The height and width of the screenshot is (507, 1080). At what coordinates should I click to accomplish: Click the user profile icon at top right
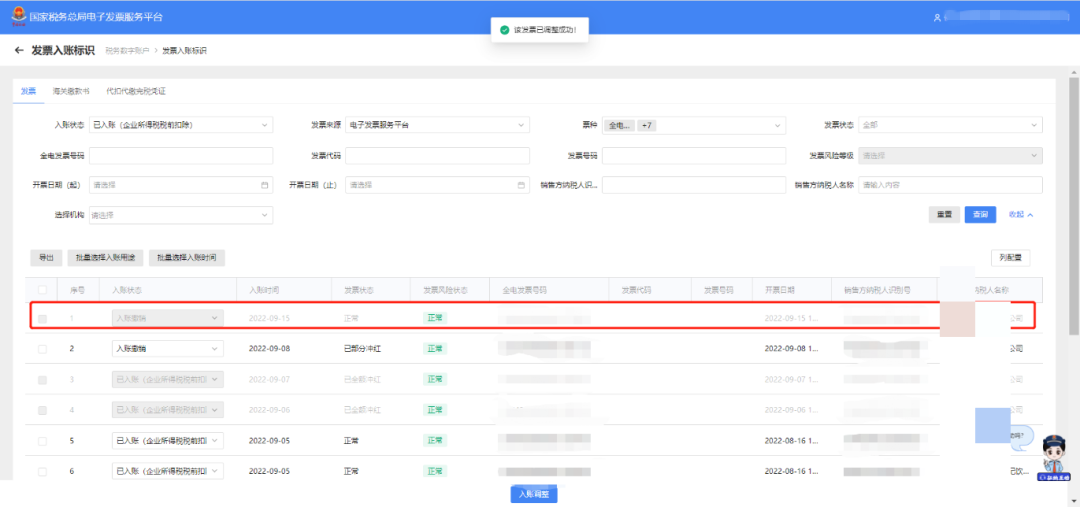pos(937,17)
